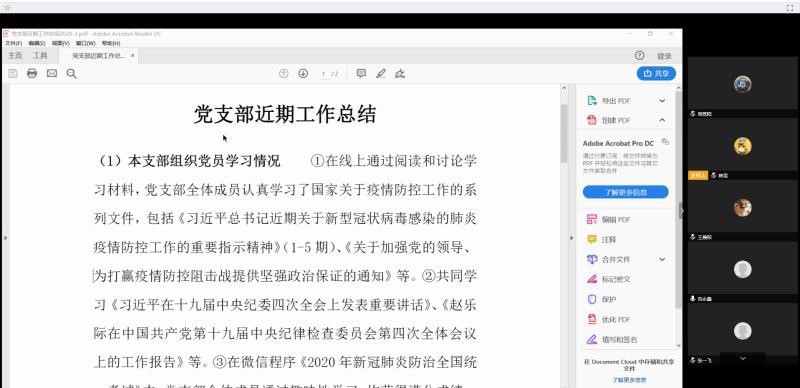Select the host 主持人 participant tile avatar
800x388 pixels.
(x=742, y=146)
